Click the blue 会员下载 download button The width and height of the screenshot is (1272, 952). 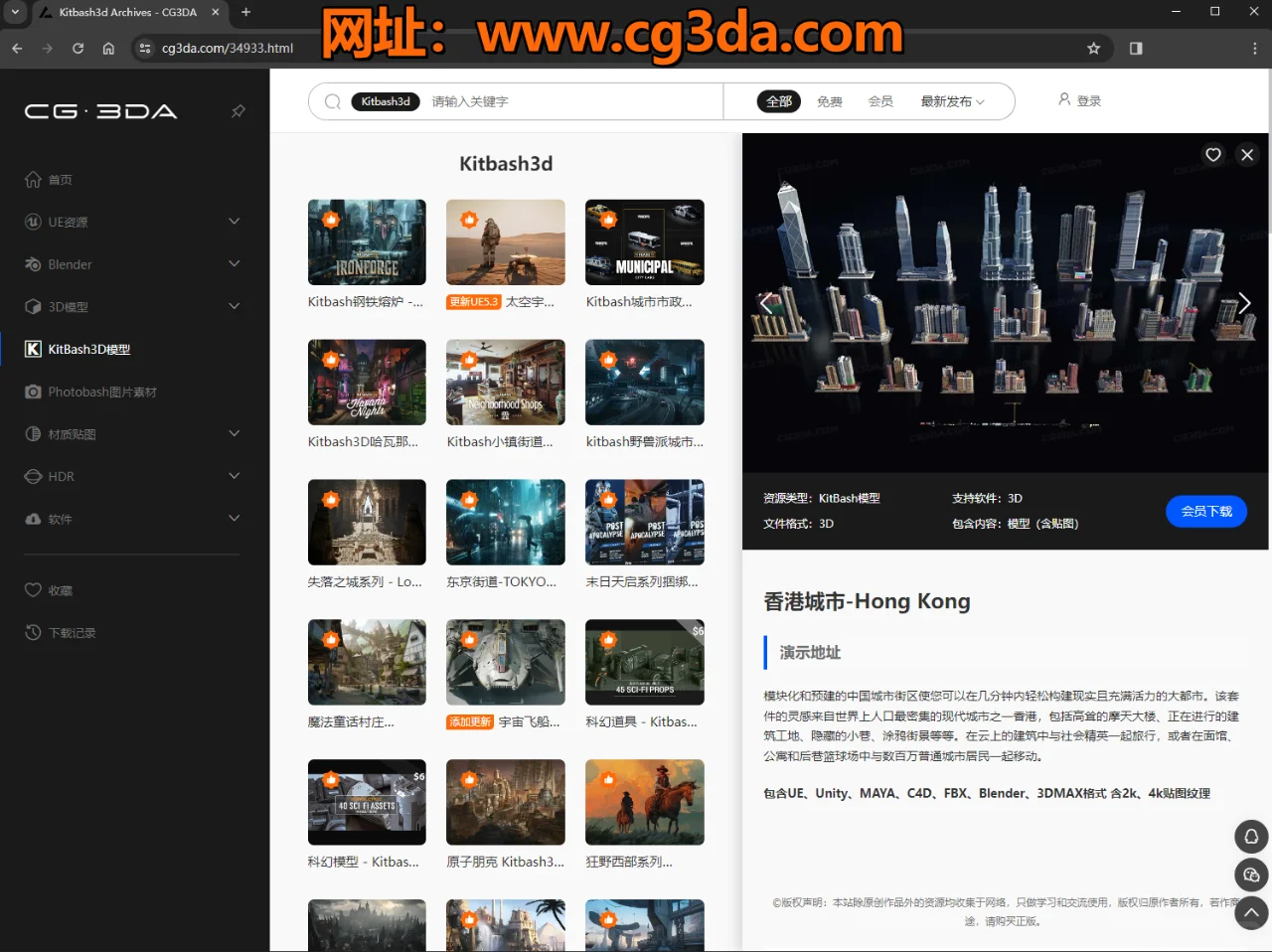[1205, 511]
